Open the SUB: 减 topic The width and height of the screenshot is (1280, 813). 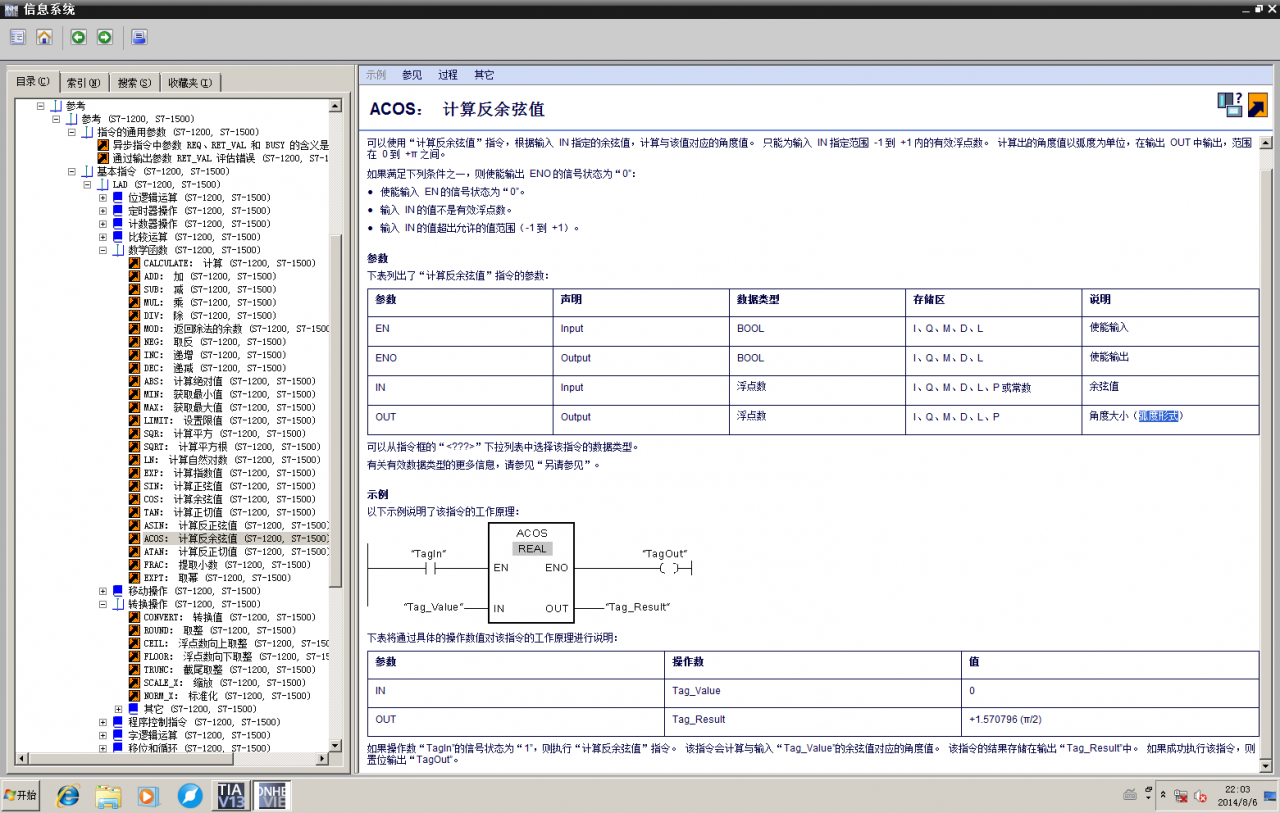[209, 289]
